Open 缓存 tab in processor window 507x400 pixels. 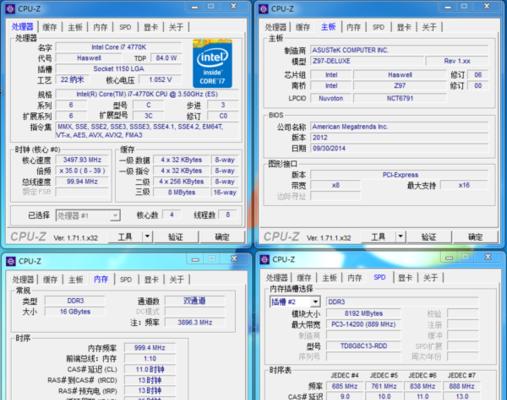coord(50,27)
